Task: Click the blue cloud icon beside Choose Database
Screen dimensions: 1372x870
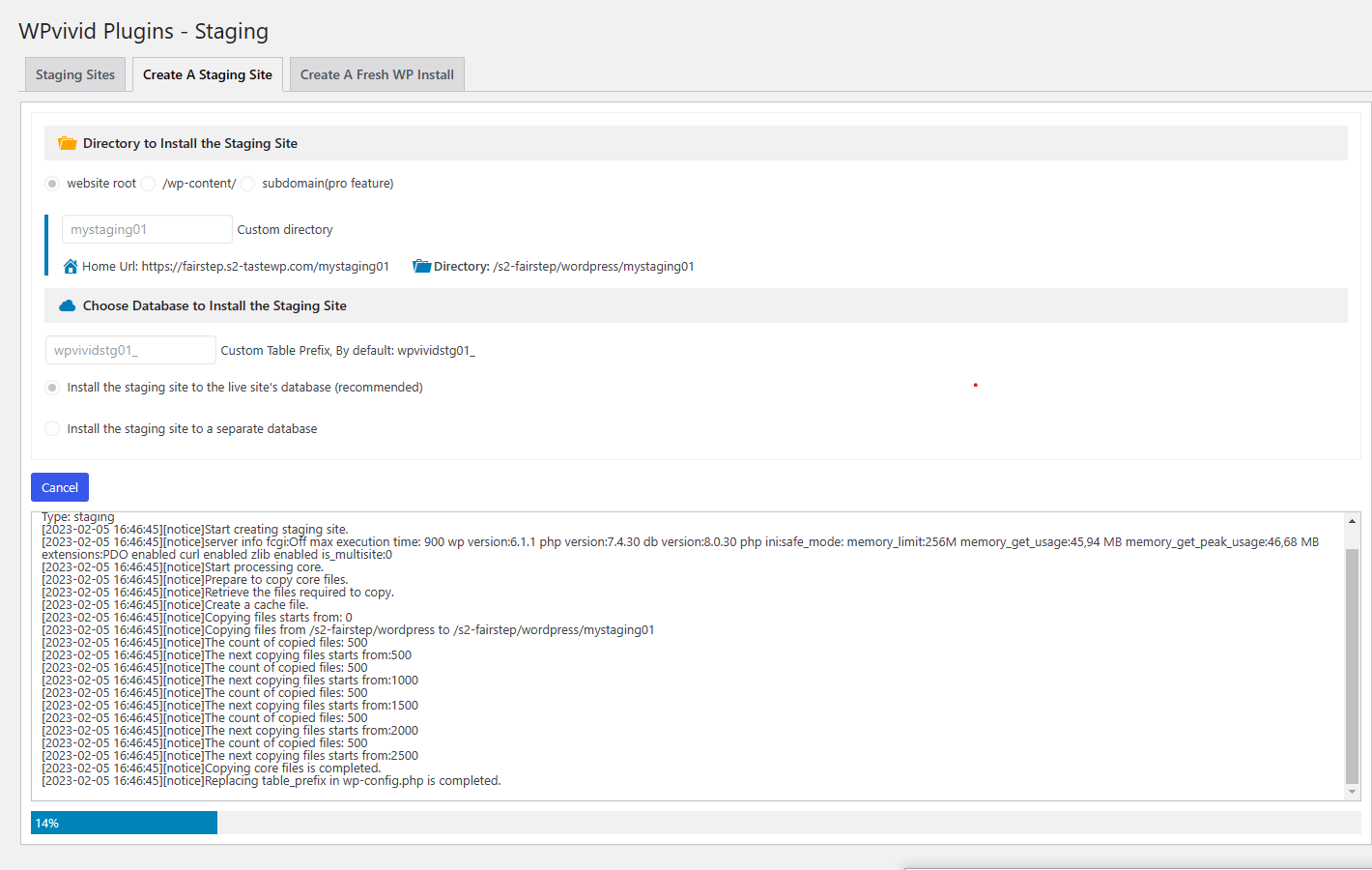Action: point(68,305)
